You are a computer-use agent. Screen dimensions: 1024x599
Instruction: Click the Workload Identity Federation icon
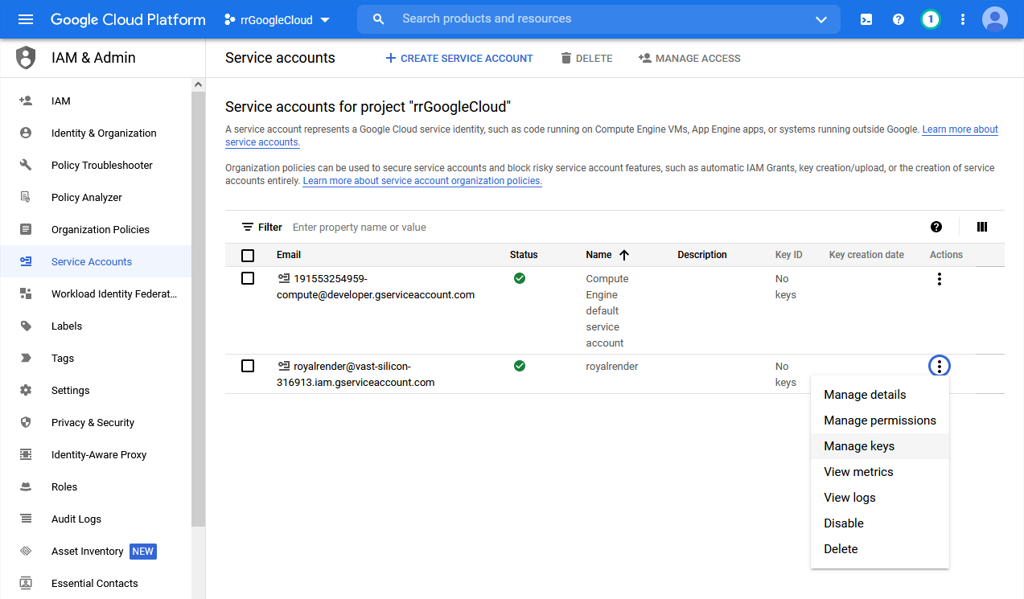point(25,293)
